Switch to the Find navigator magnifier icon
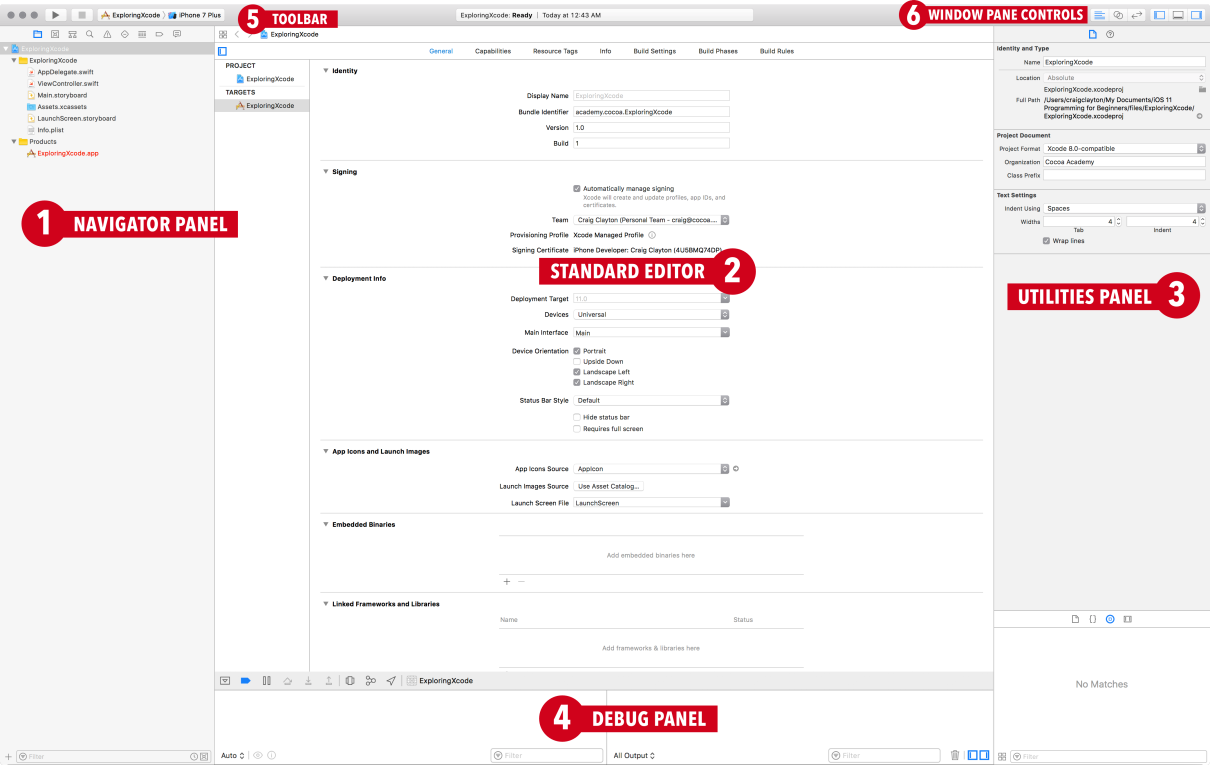Viewport: 1210px width, 765px height. [x=90, y=34]
